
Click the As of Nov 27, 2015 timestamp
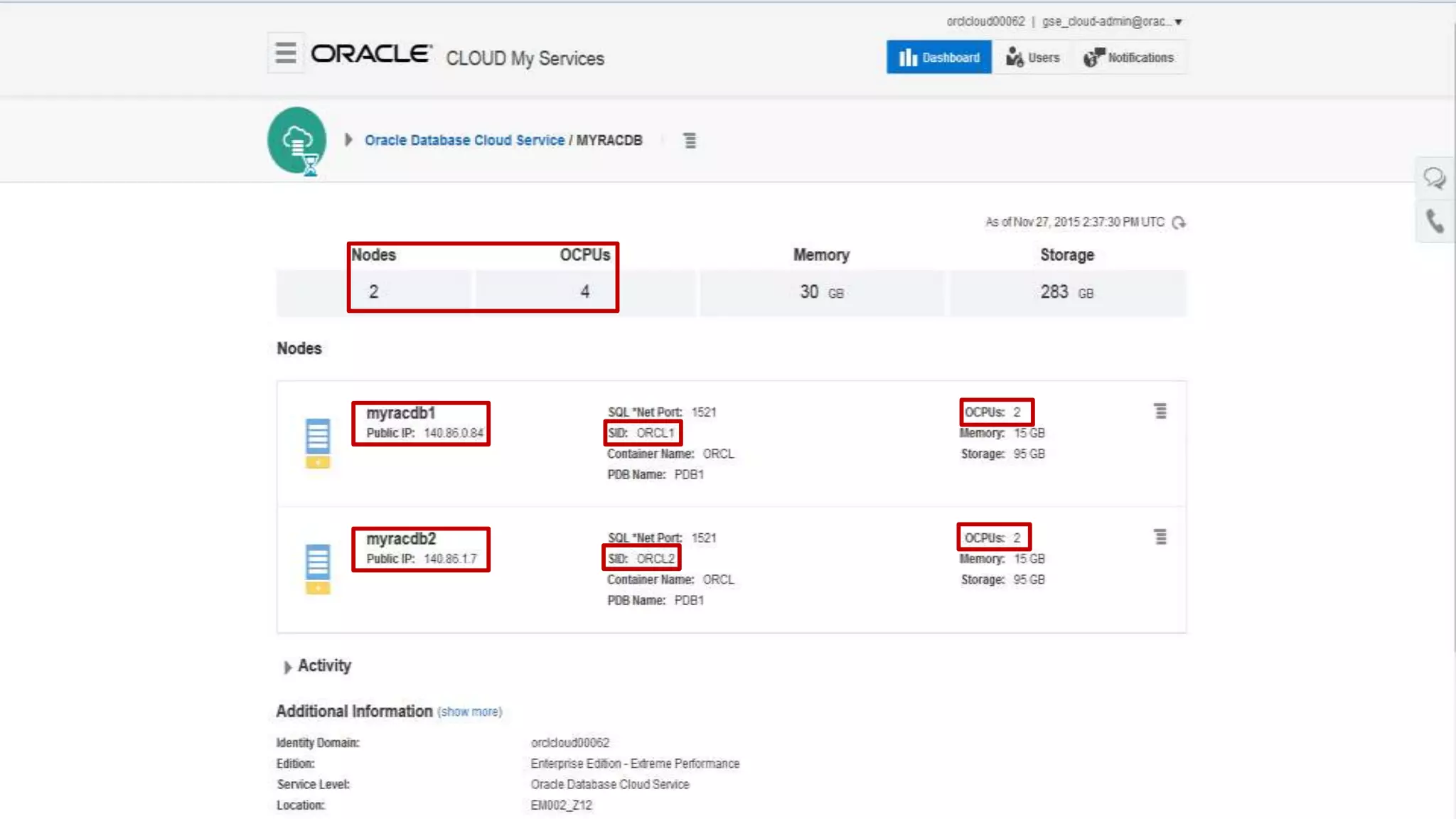[1075, 223]
